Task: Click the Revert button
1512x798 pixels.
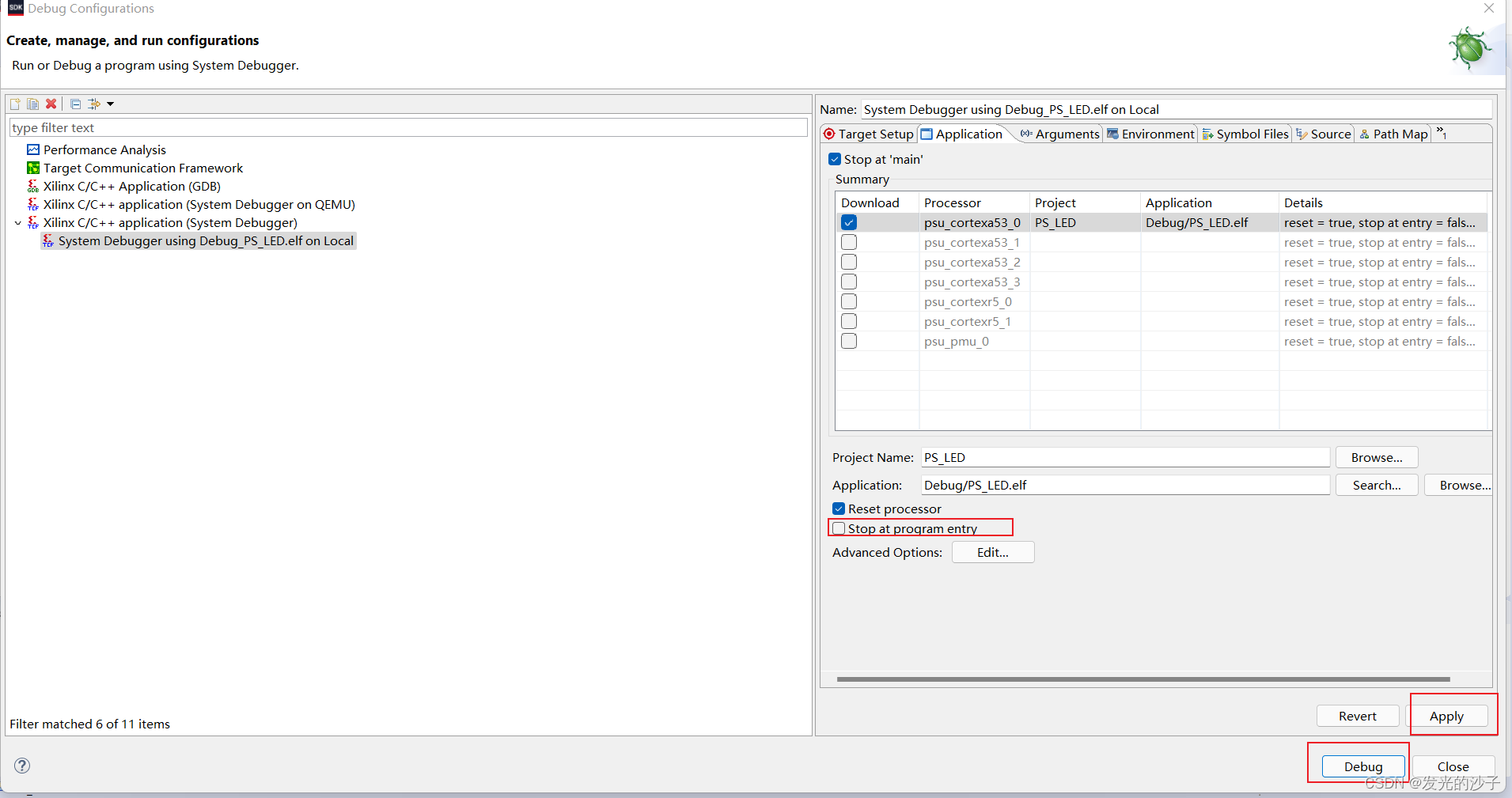Action: tap(1358, 716)
